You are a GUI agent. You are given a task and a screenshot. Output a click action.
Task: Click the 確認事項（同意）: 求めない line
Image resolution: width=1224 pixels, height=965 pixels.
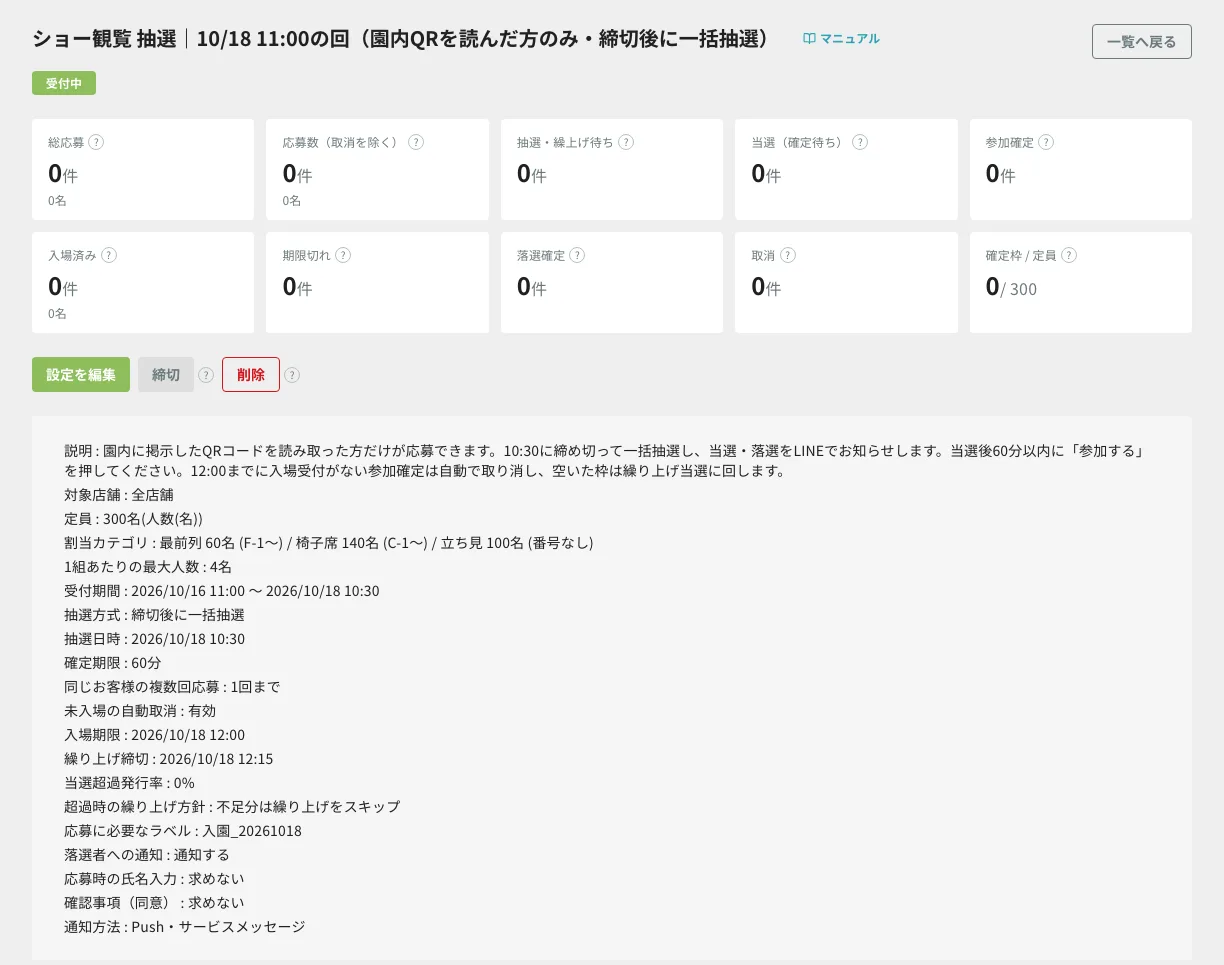click(154, 903)
